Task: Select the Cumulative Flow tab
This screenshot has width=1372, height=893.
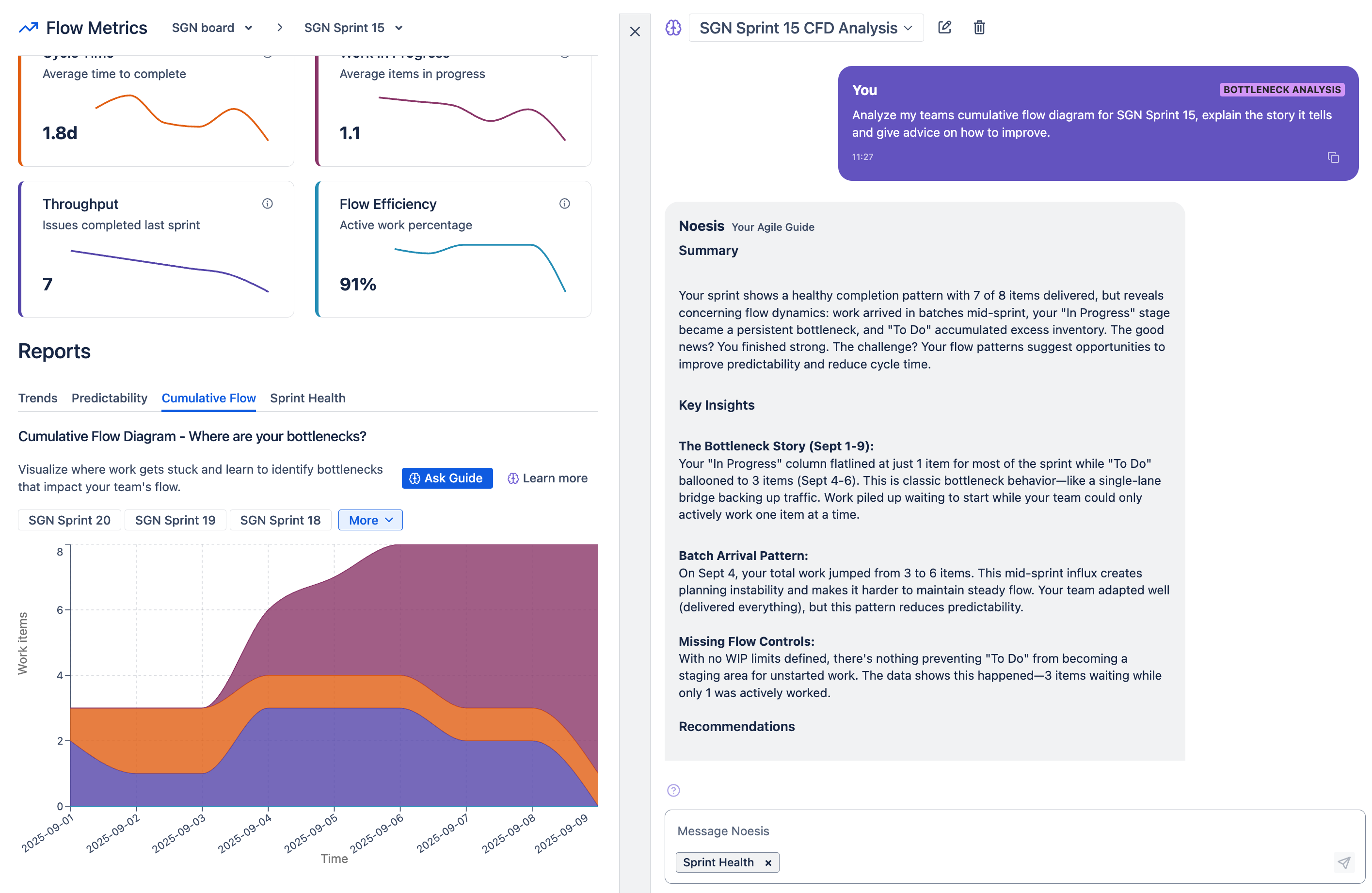Action: [x=208, y=398]
